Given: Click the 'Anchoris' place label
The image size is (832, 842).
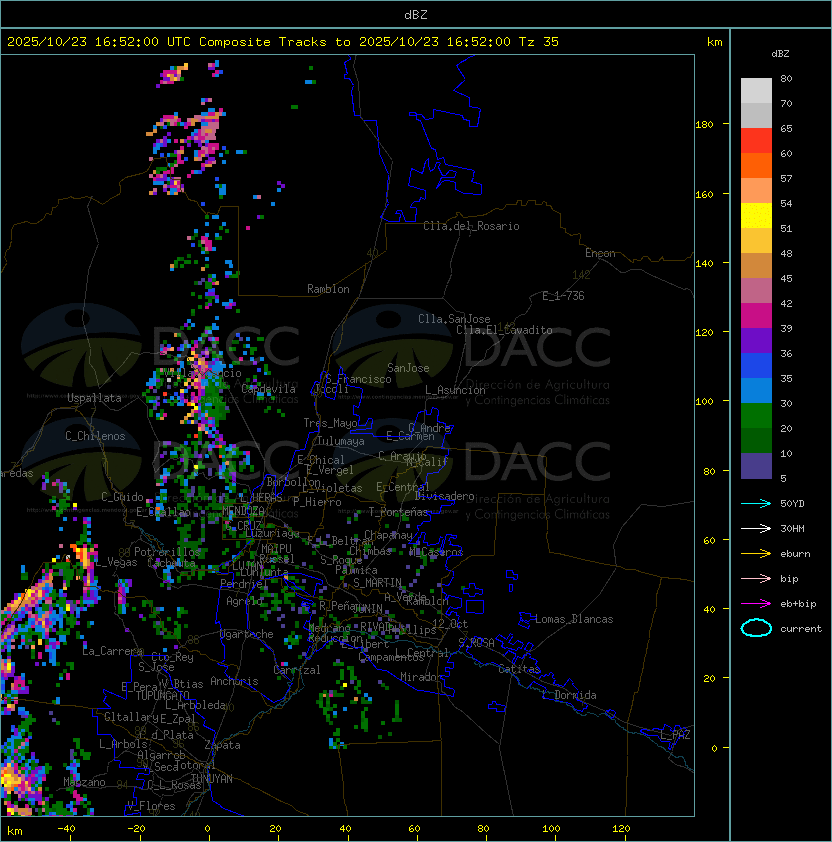Looking at the screenshot, I should 234,681.
